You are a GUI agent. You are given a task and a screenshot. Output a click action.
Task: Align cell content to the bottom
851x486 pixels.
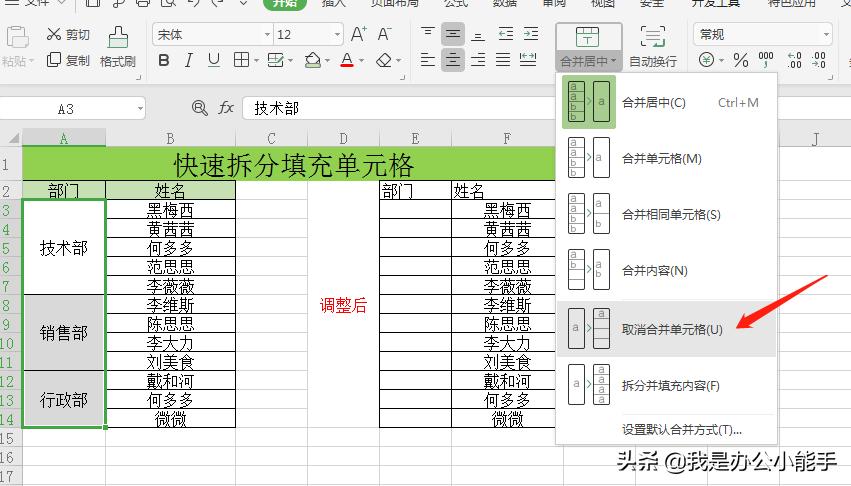[478, 34]
